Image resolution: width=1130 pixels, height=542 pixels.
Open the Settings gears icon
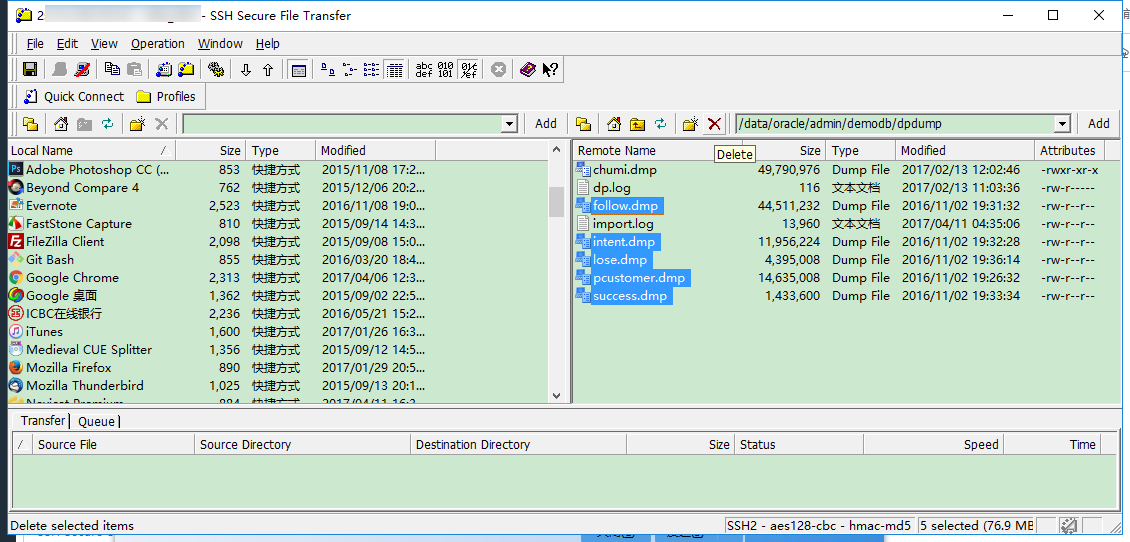pyautogui.click(x=215, y=70)
